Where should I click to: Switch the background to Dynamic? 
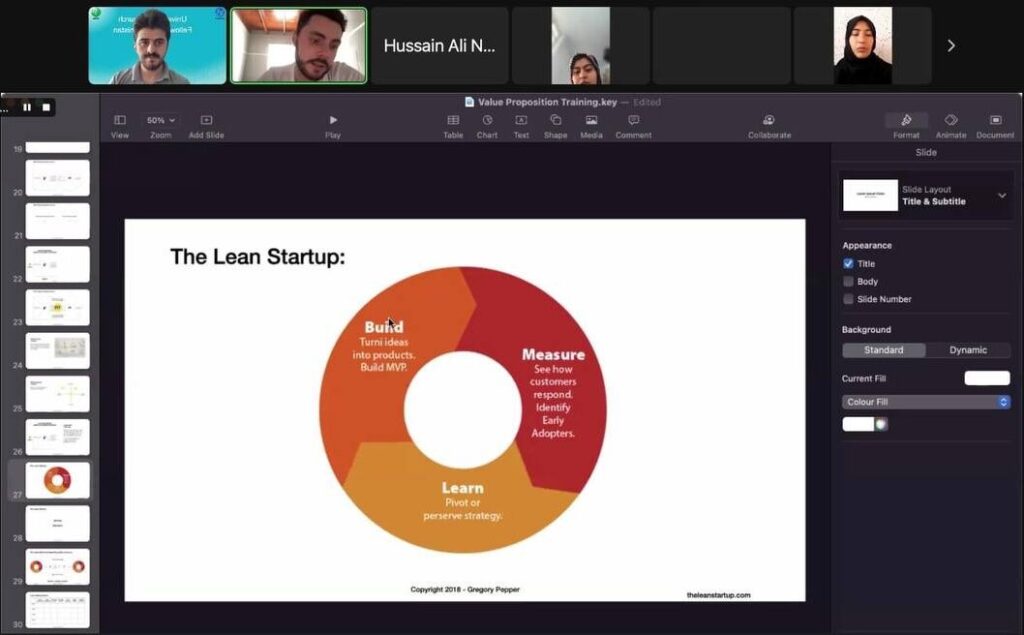click(x=968, y=350)
